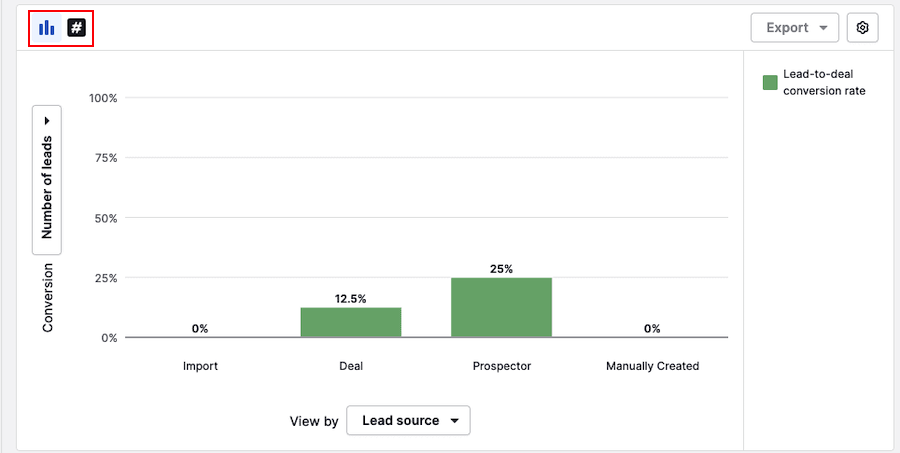Click the 25% data label above Prospector
Image resolution: width=900 pixels, height=453 pixels.
(x=501, y=268)
